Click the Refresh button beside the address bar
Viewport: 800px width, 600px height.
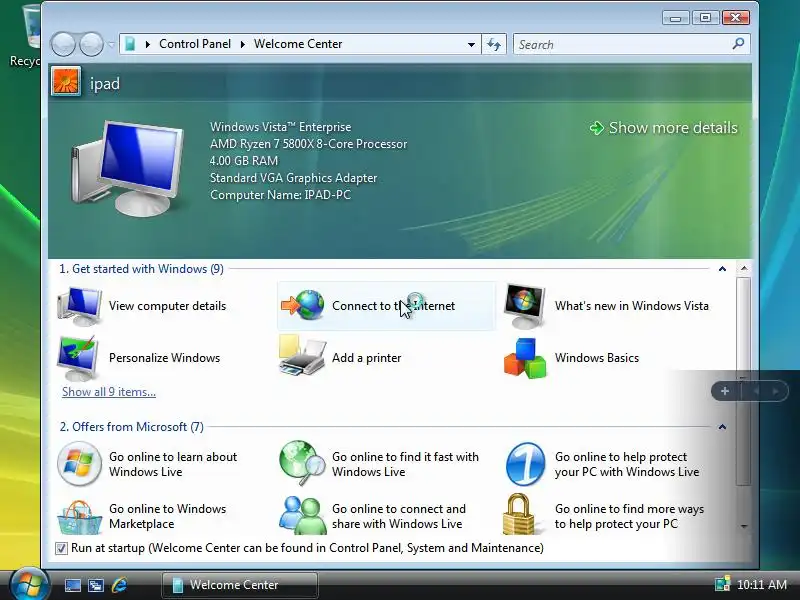click(x=493, y=44)
